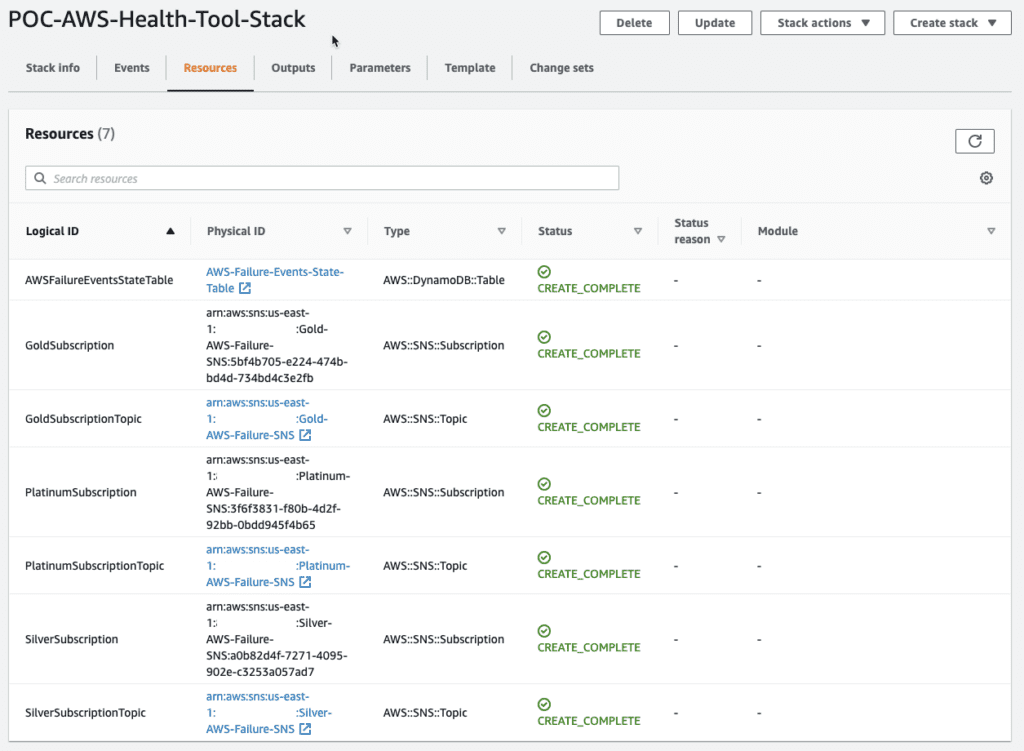1024x751 pixels.
Task: Go to the Template tab
Action: (470, 68)
